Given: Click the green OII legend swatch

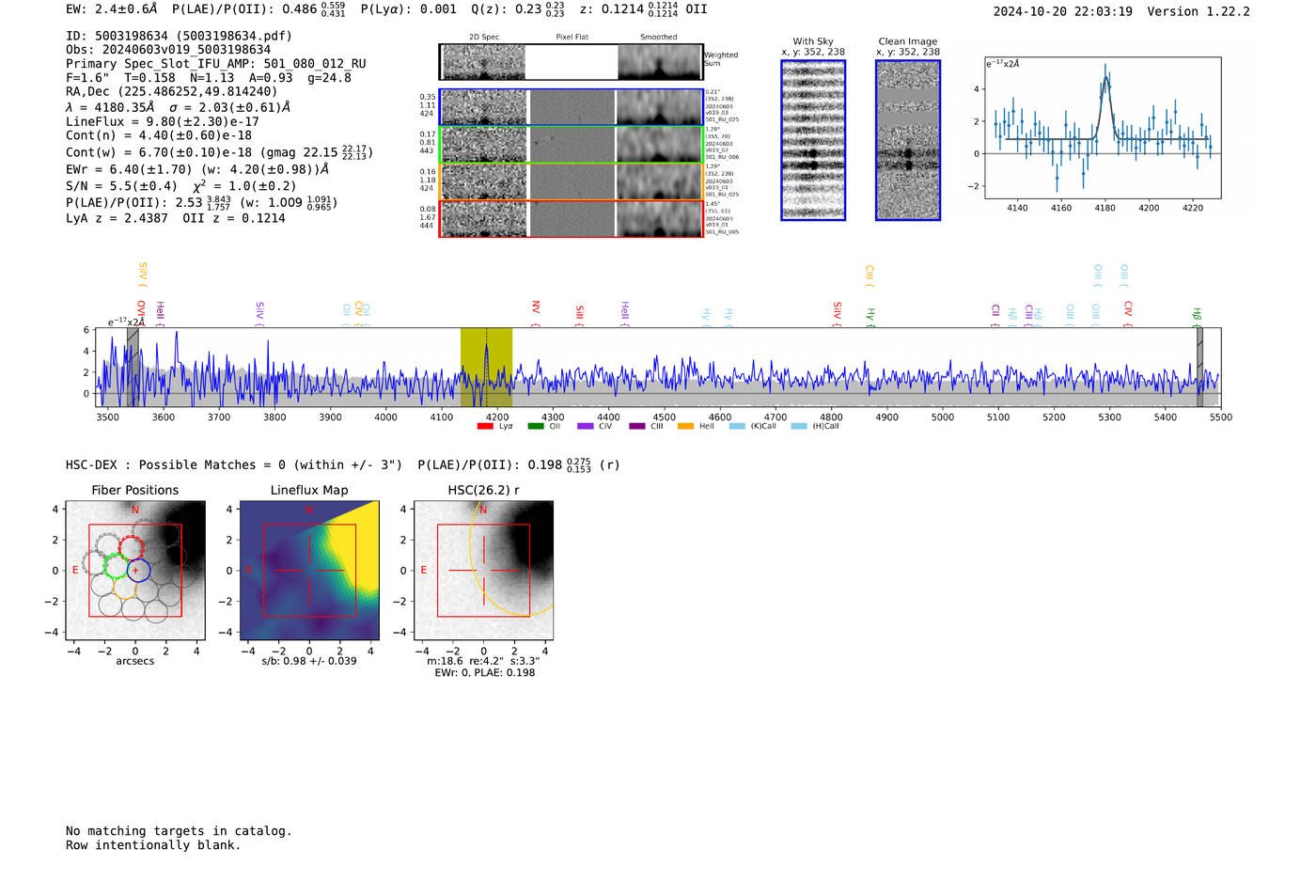Looking at the screenshot, I should pos(536,427).
